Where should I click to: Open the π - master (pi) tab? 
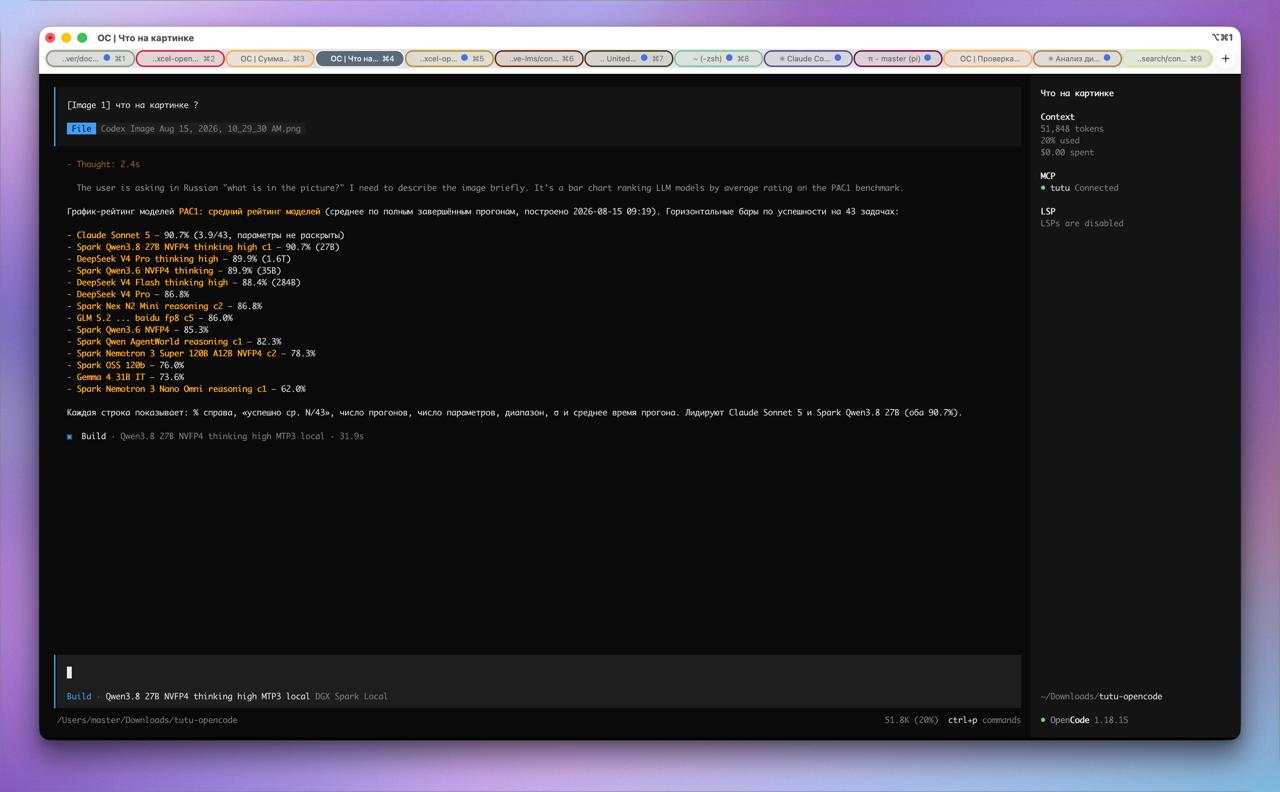pyautogui.click(x=898, y=58)
